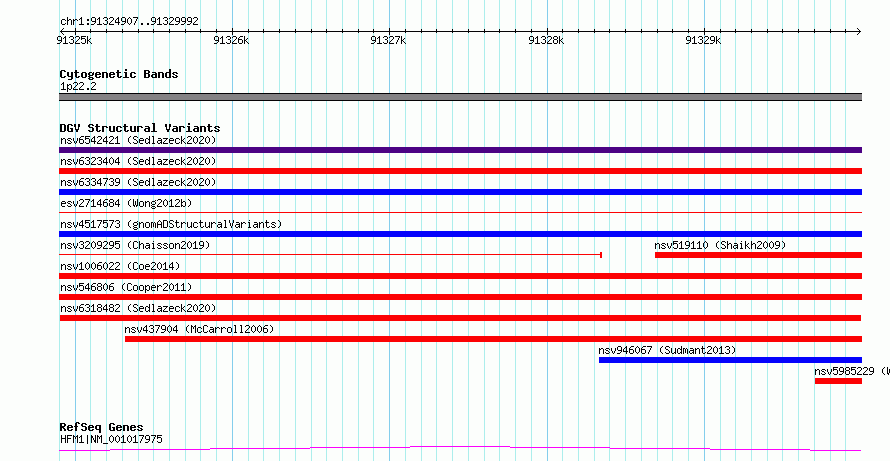Open the nsv546806 (Cooper2011) label
890x461 pixels.
pos(126,287)
